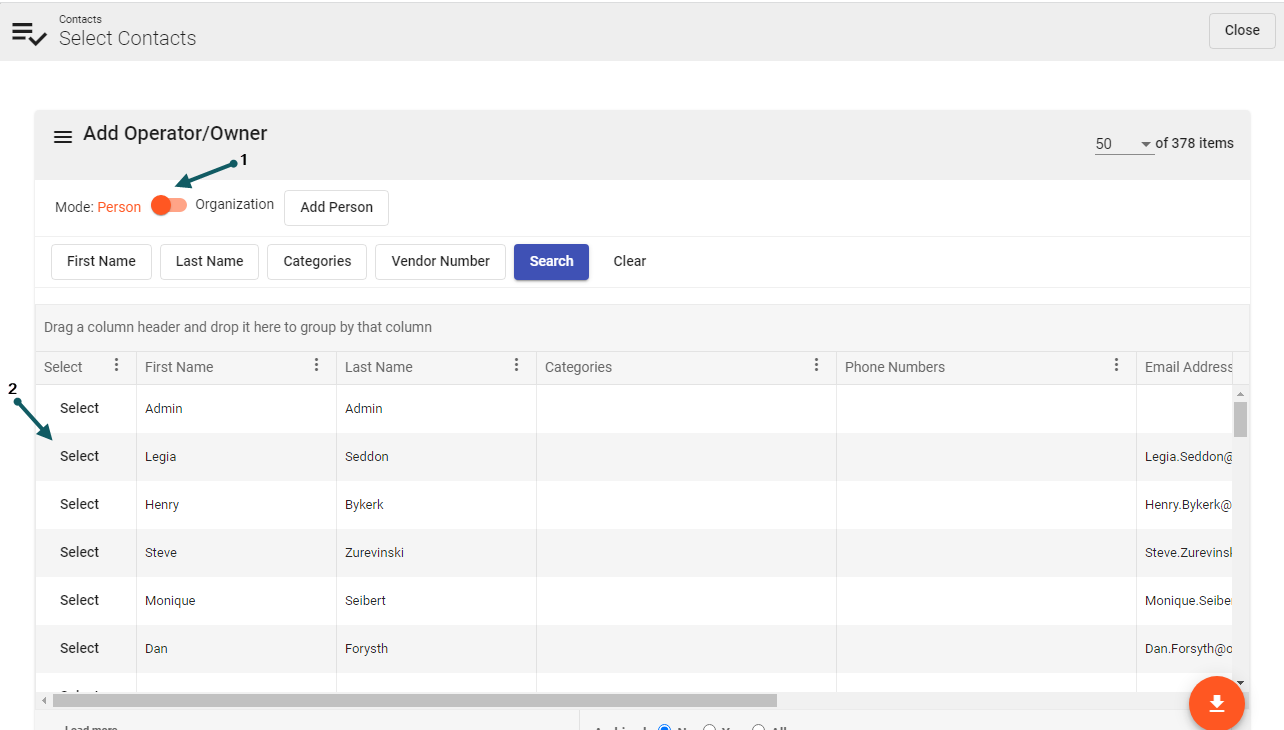Screen dimensions: 1284x730
Task: Open the First Name column options menu
Action: click(x=317, y=365)
